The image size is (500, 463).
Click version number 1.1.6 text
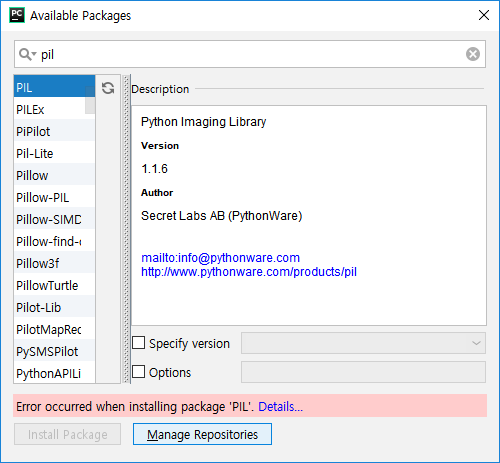pos(154,169)
